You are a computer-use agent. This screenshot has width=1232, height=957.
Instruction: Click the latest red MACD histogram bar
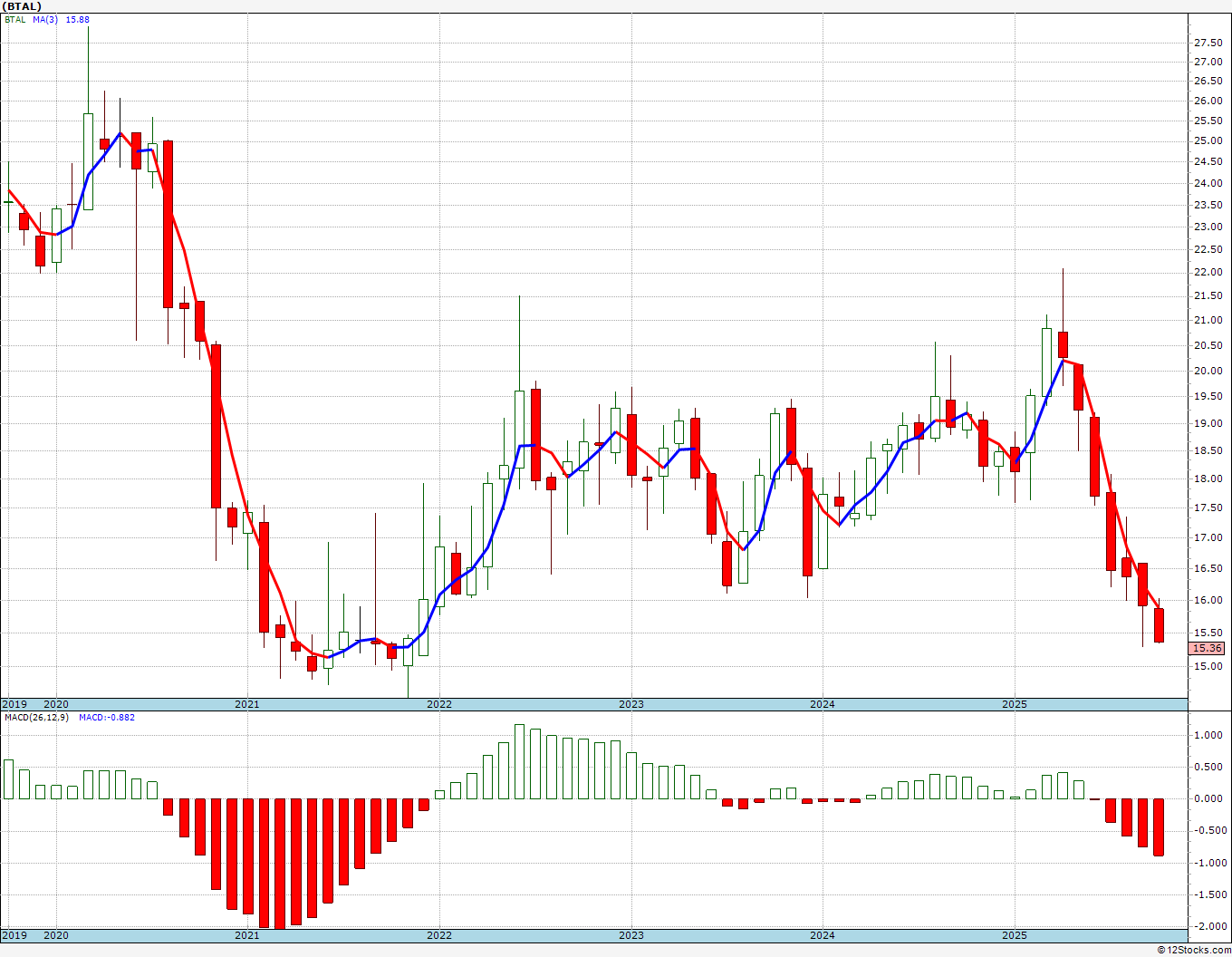coord(1159,826)
